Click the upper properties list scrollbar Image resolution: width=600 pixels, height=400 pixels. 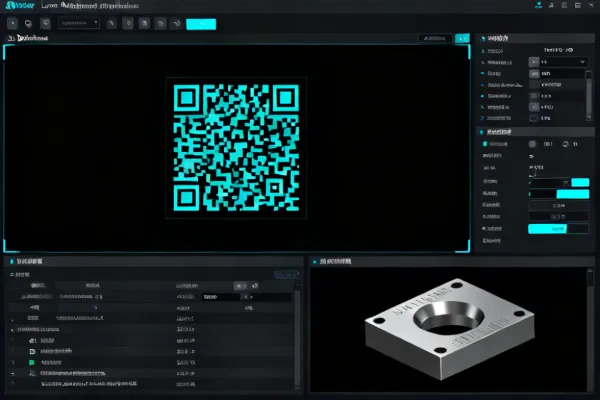point(589,95)
